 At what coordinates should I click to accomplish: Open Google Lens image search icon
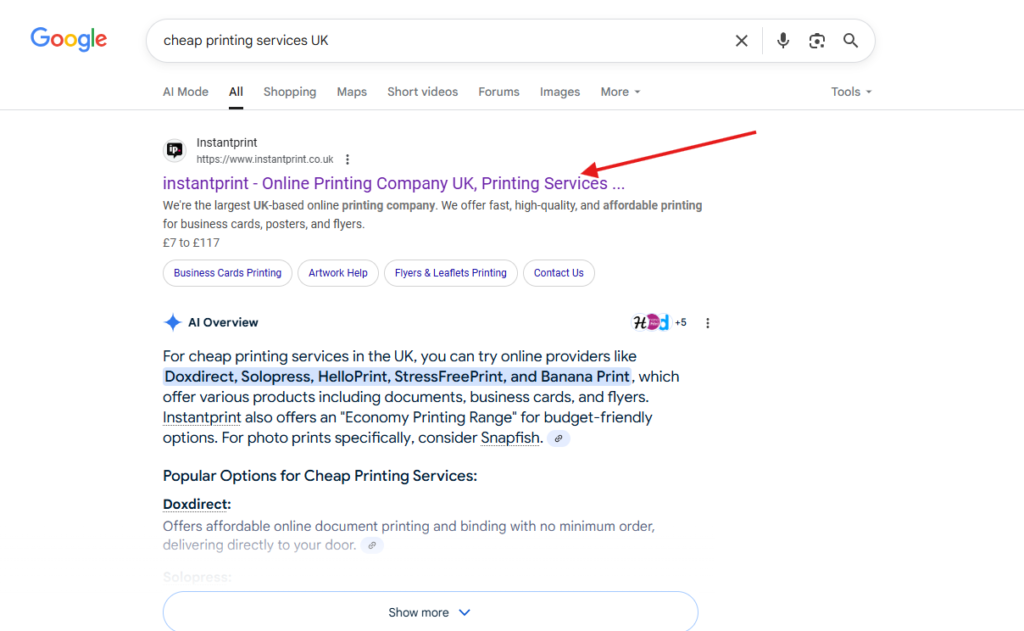[x=817, y=41]
